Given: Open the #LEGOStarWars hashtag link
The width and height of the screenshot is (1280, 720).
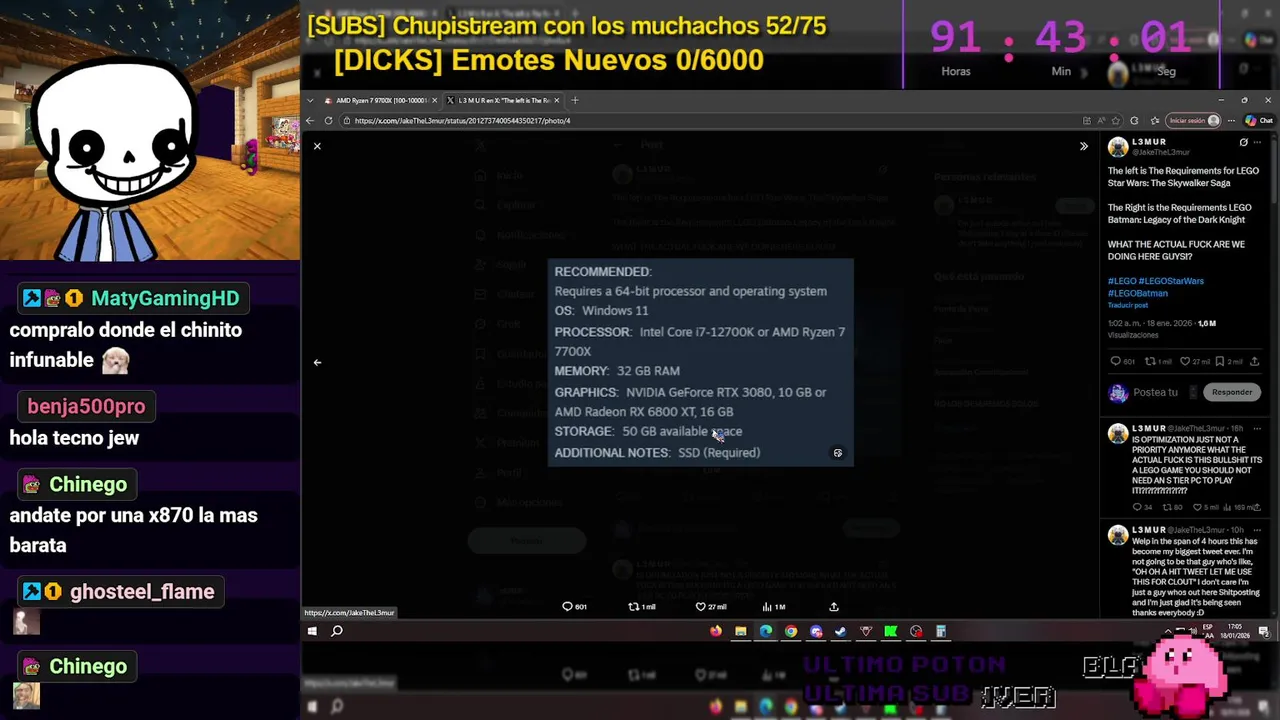Looking at the screenshot, I should [1171, 281].
